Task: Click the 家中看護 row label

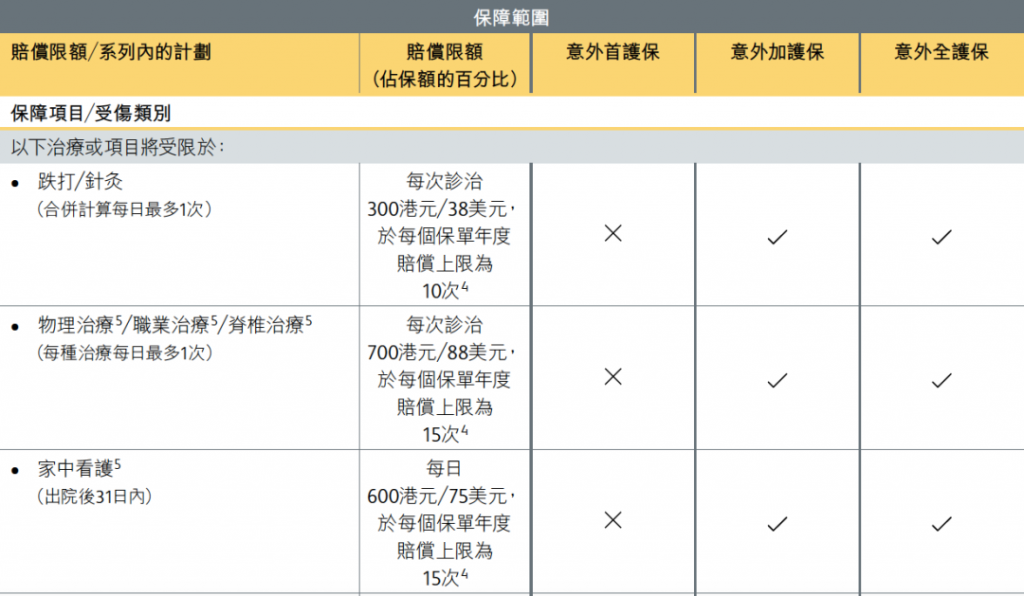Action: [x=79, y=468]
